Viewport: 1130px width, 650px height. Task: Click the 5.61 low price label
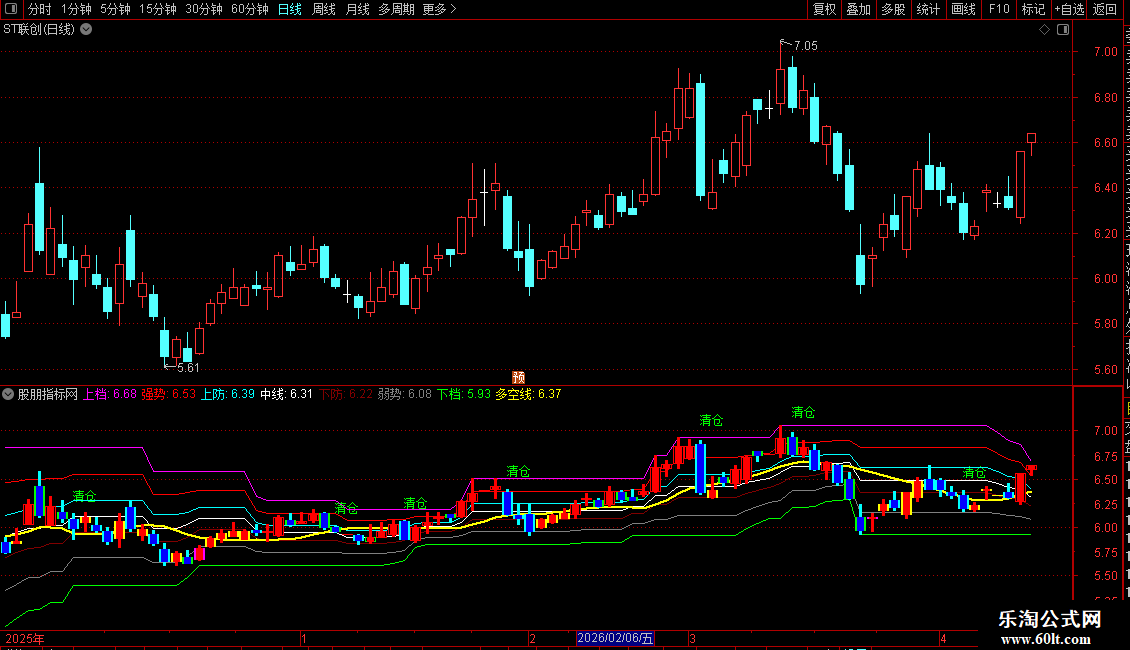[188, 368]
